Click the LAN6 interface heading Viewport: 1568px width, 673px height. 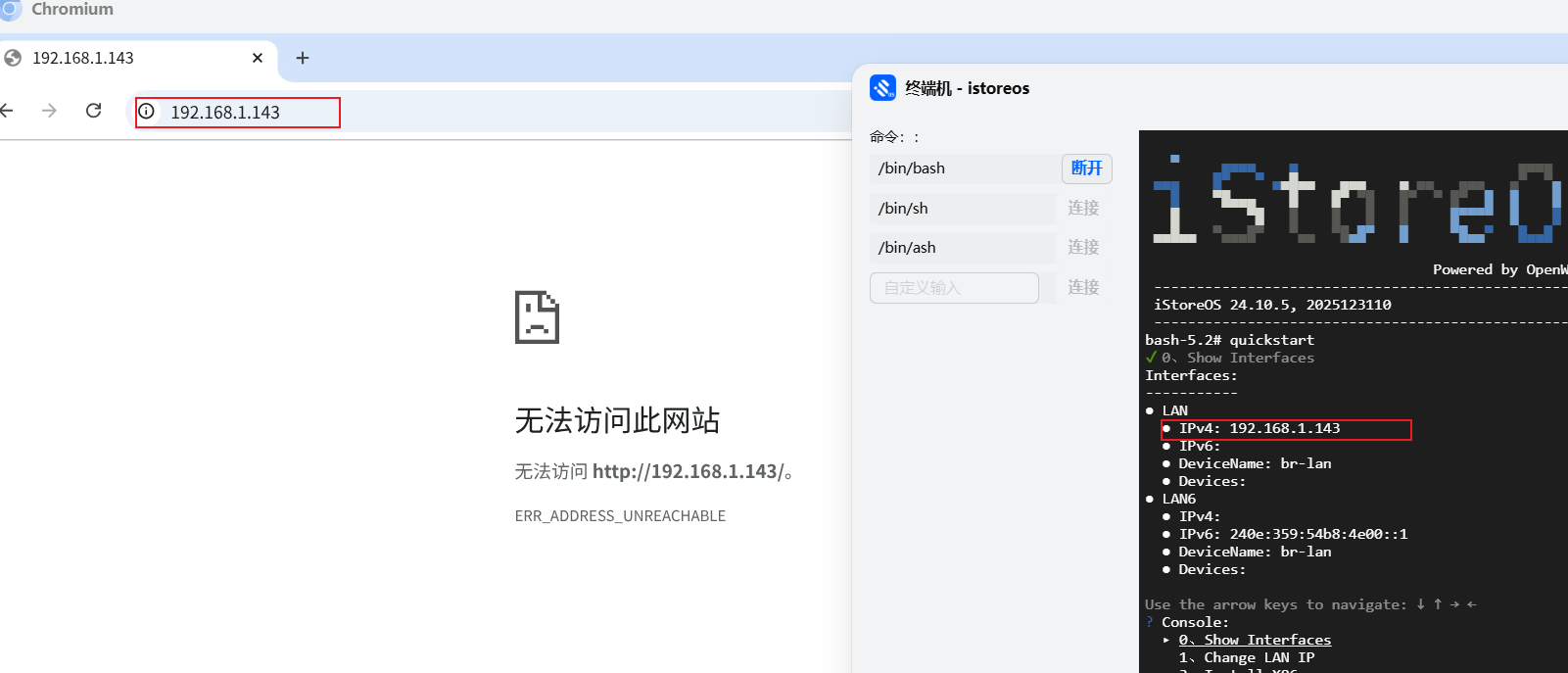pyautogui.click(x=1179, y=499)
